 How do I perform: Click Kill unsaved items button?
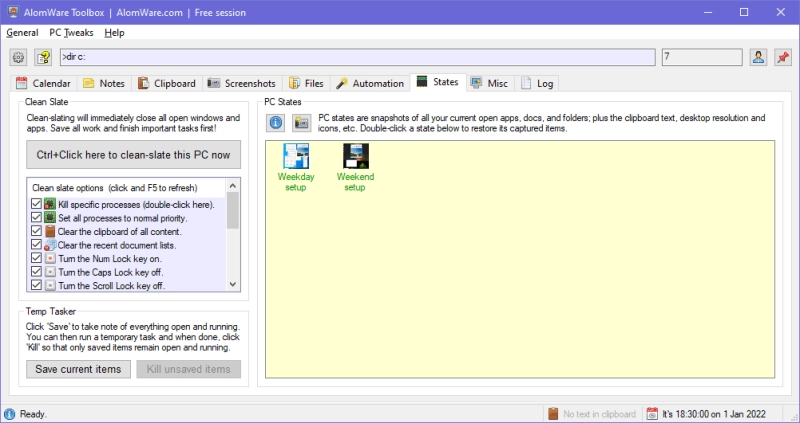coord(188,369)
